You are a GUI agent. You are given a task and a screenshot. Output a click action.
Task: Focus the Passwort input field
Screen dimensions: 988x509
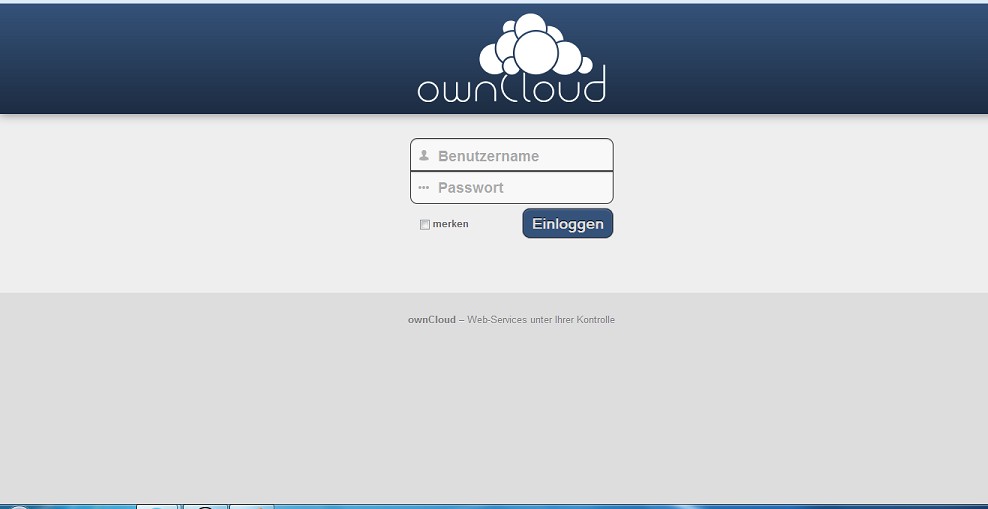pyautogui.click(x=512, y=188)
